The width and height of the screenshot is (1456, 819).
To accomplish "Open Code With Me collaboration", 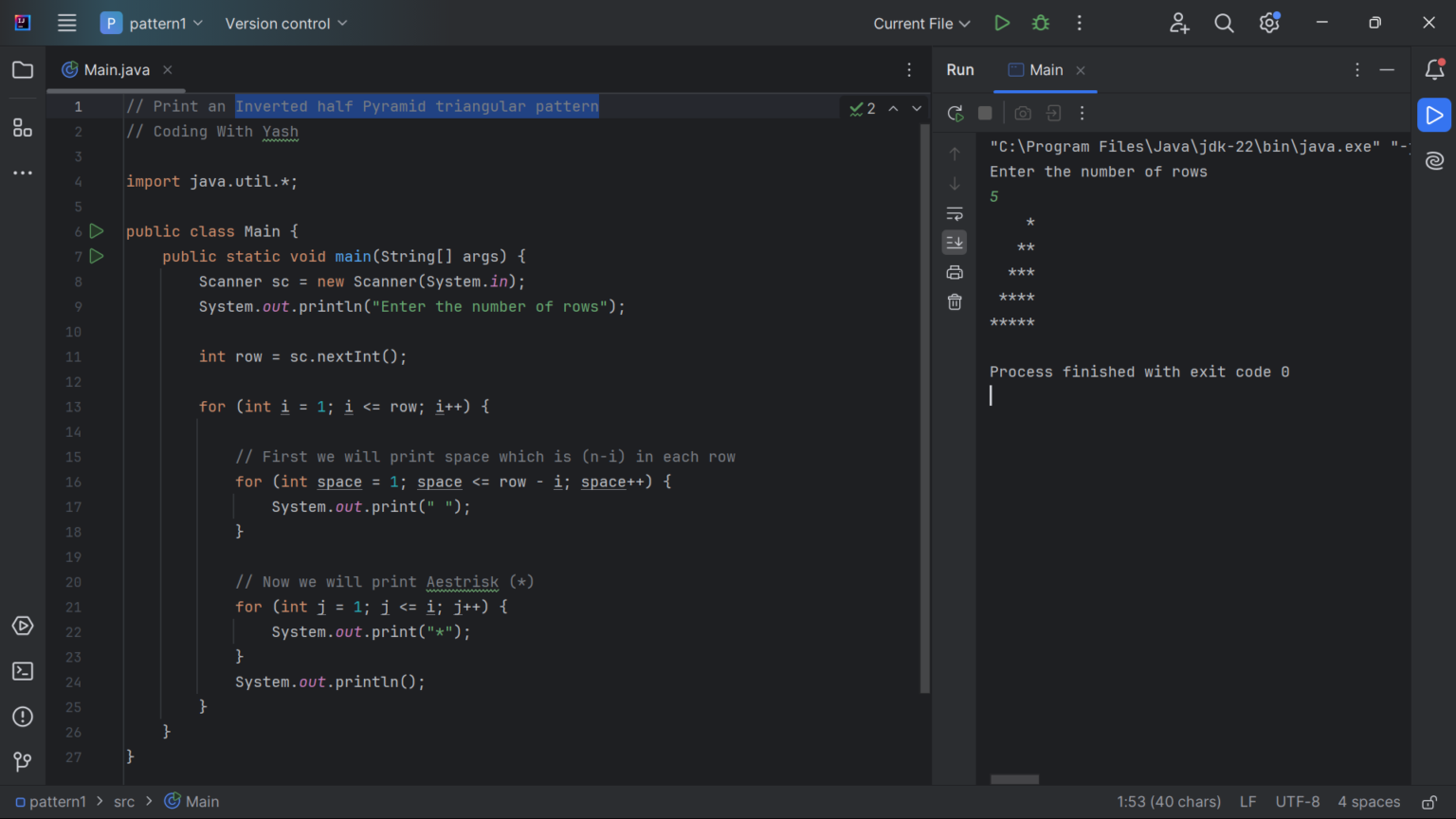I will (x=1179, y=23).
